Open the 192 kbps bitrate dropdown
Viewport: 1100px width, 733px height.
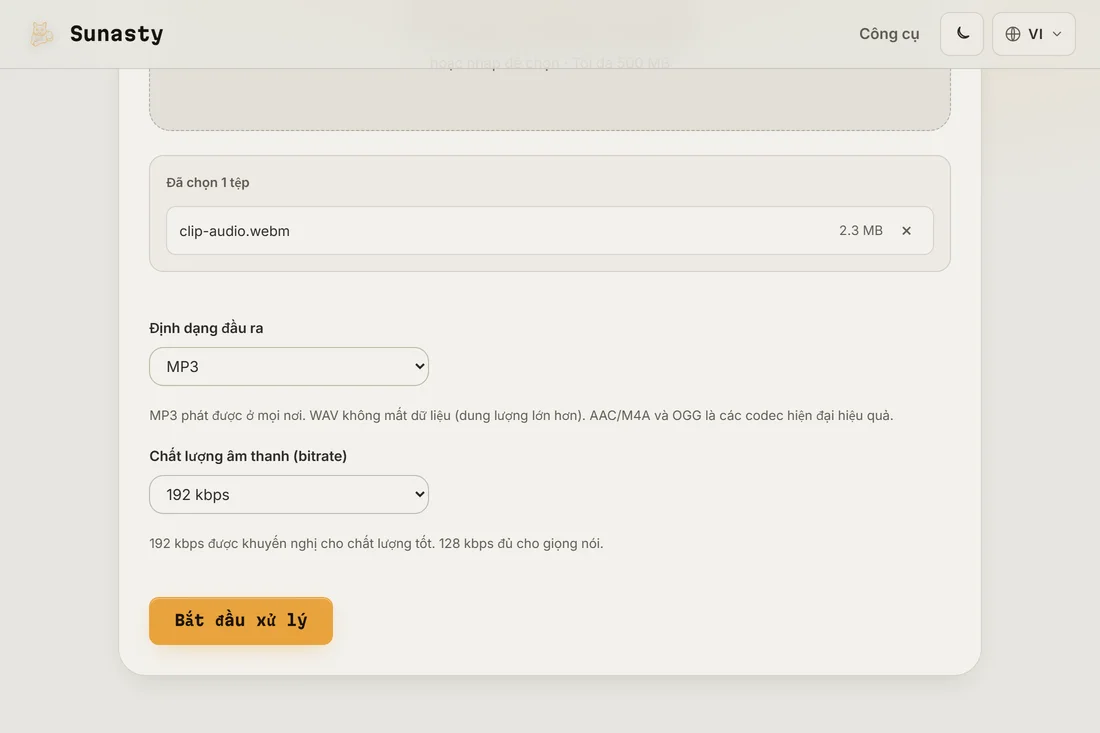(289, 495)
